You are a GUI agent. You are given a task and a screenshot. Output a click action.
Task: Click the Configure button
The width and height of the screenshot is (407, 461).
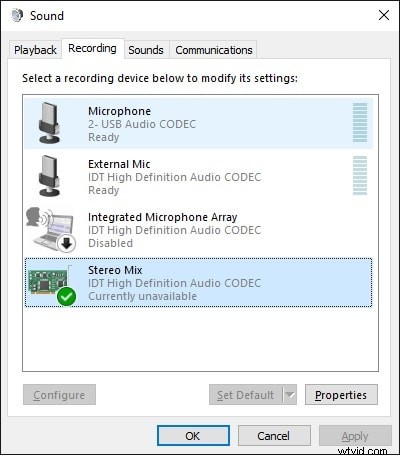click(59, 395)
